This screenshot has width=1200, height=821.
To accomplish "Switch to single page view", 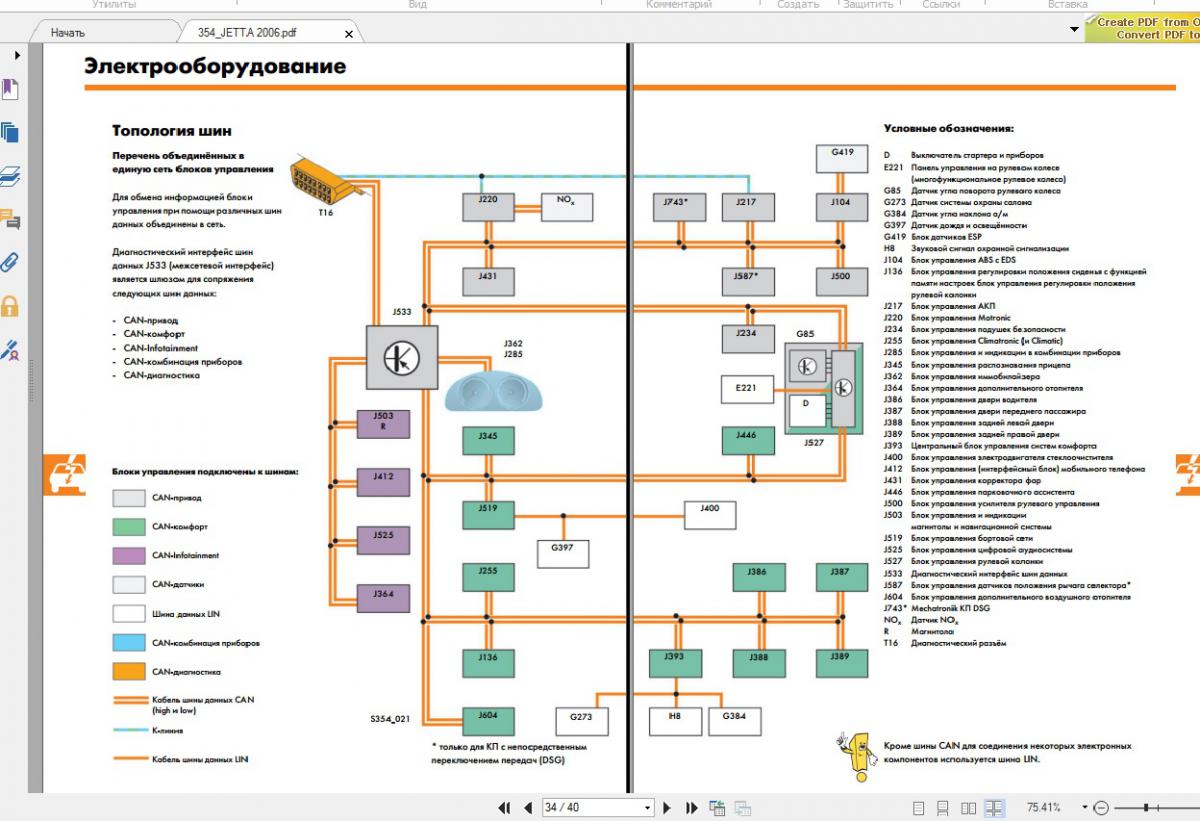I will tap(919, 808).
